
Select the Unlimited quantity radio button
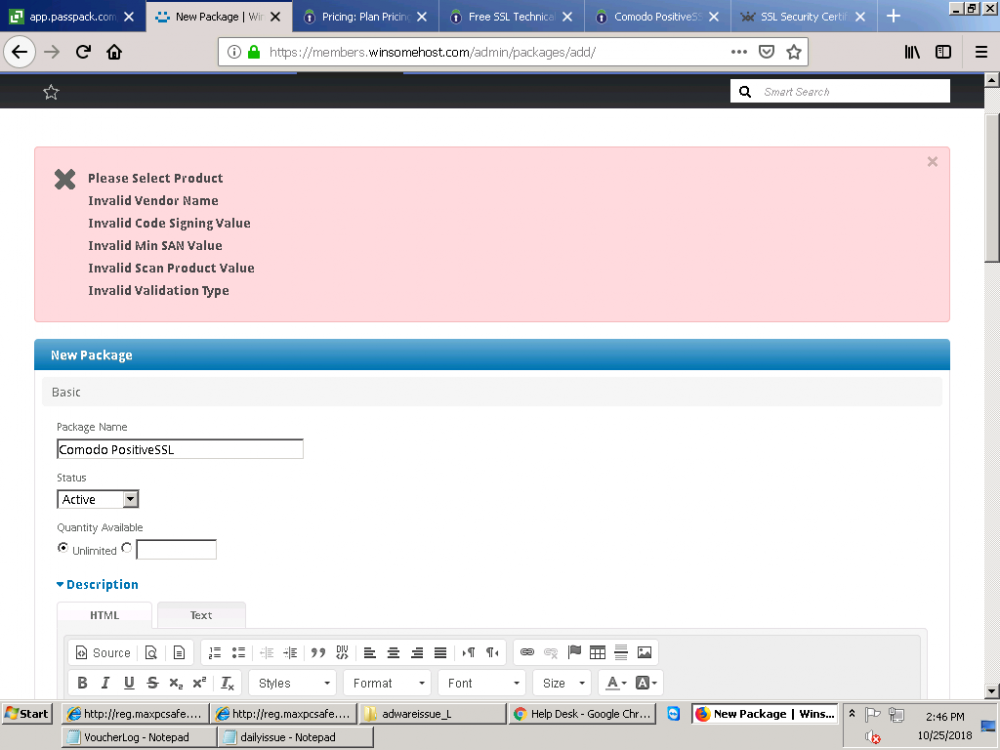coord(62,548)
